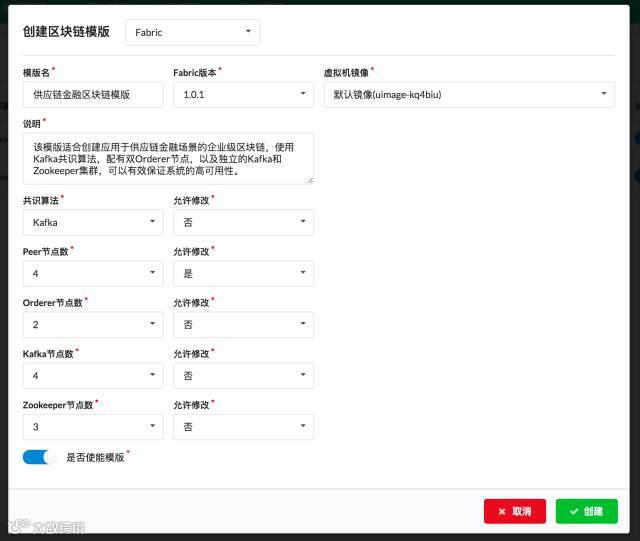Open the 虚拟机镜像 default image dropdown

pos(469,95)
